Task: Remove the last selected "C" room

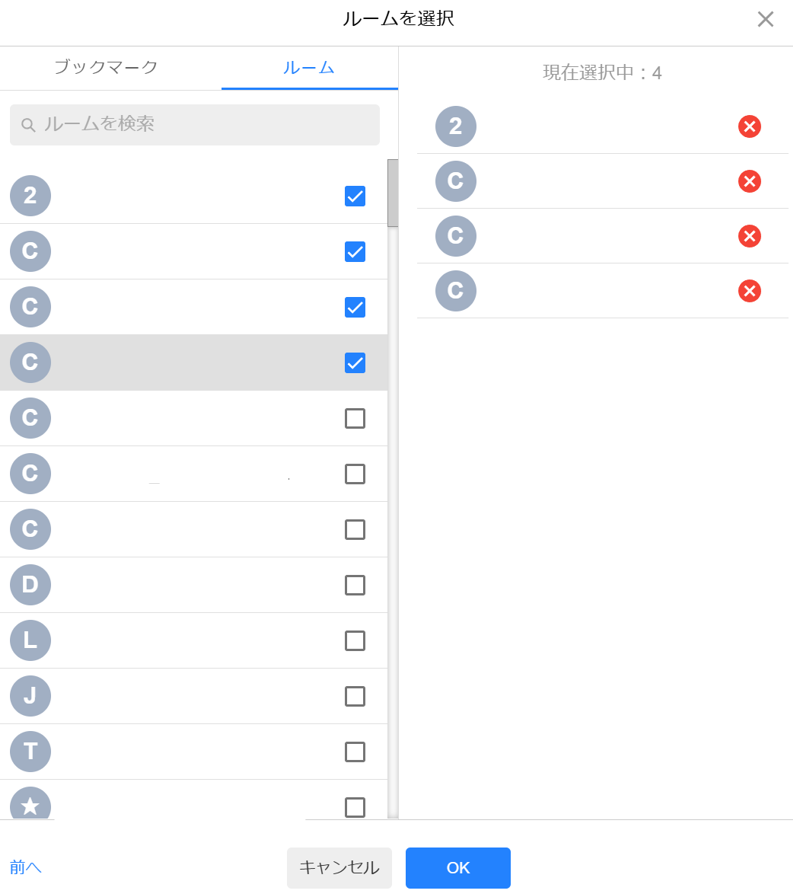Action: (x=749, y=291)
